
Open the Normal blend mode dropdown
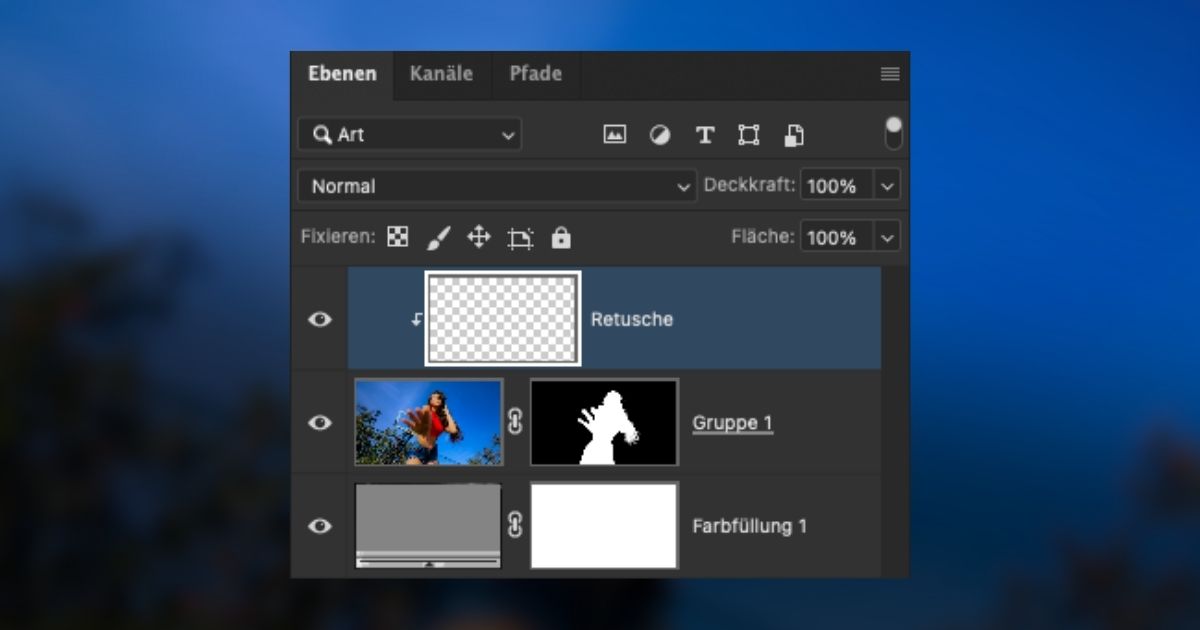pos(497,186)
